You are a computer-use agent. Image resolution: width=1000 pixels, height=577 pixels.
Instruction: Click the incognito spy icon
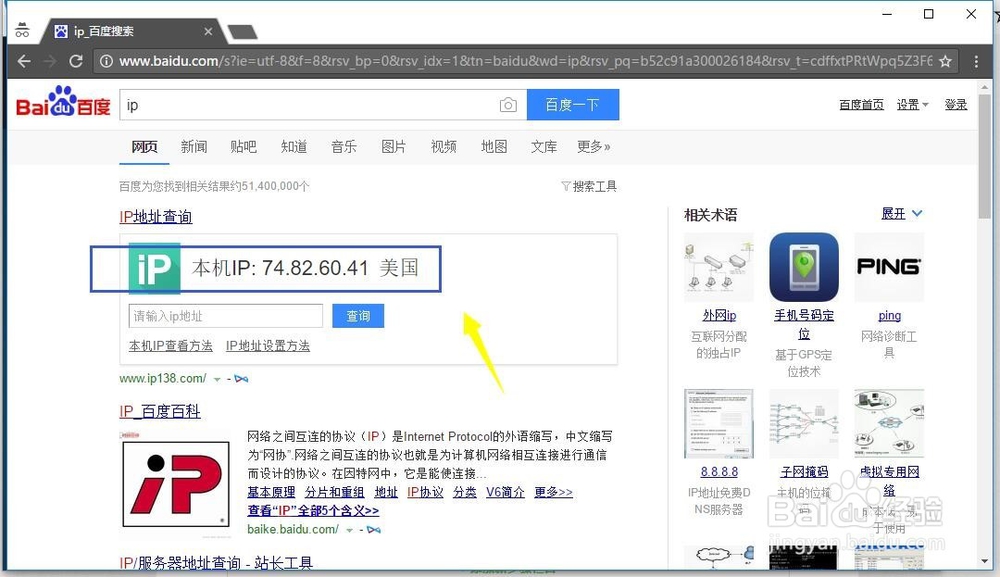click(22, 30)
